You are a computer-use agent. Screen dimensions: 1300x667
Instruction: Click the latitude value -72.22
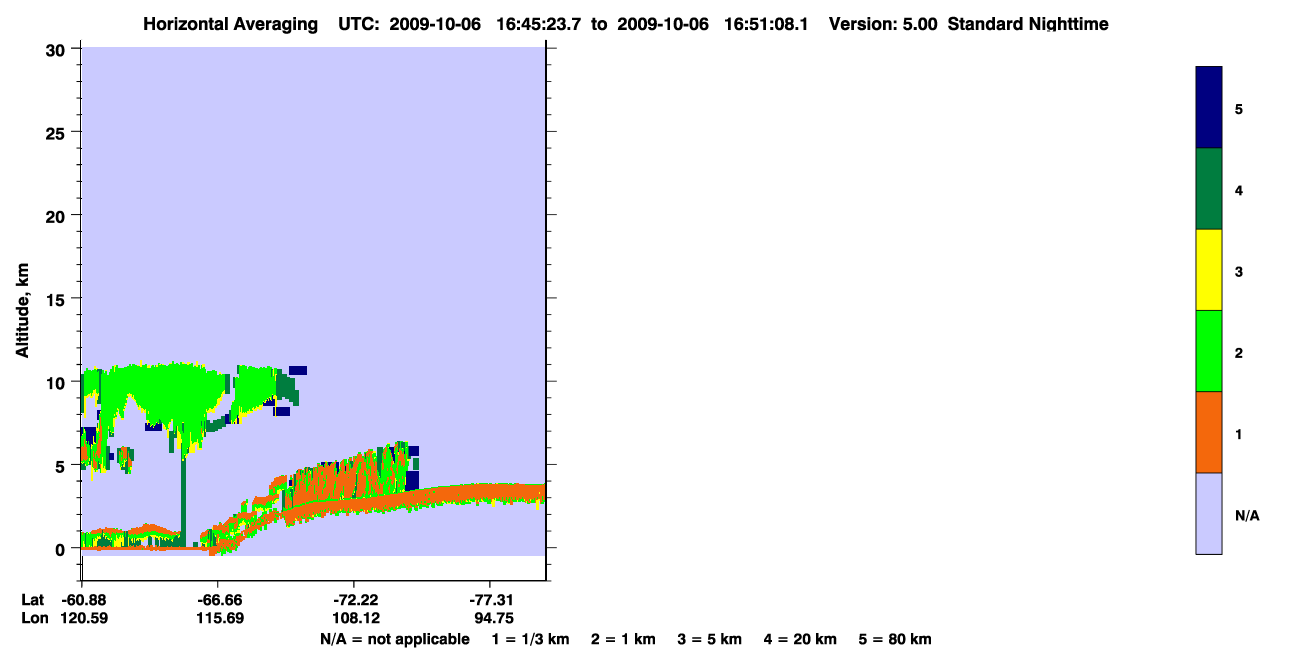point(354,600)
